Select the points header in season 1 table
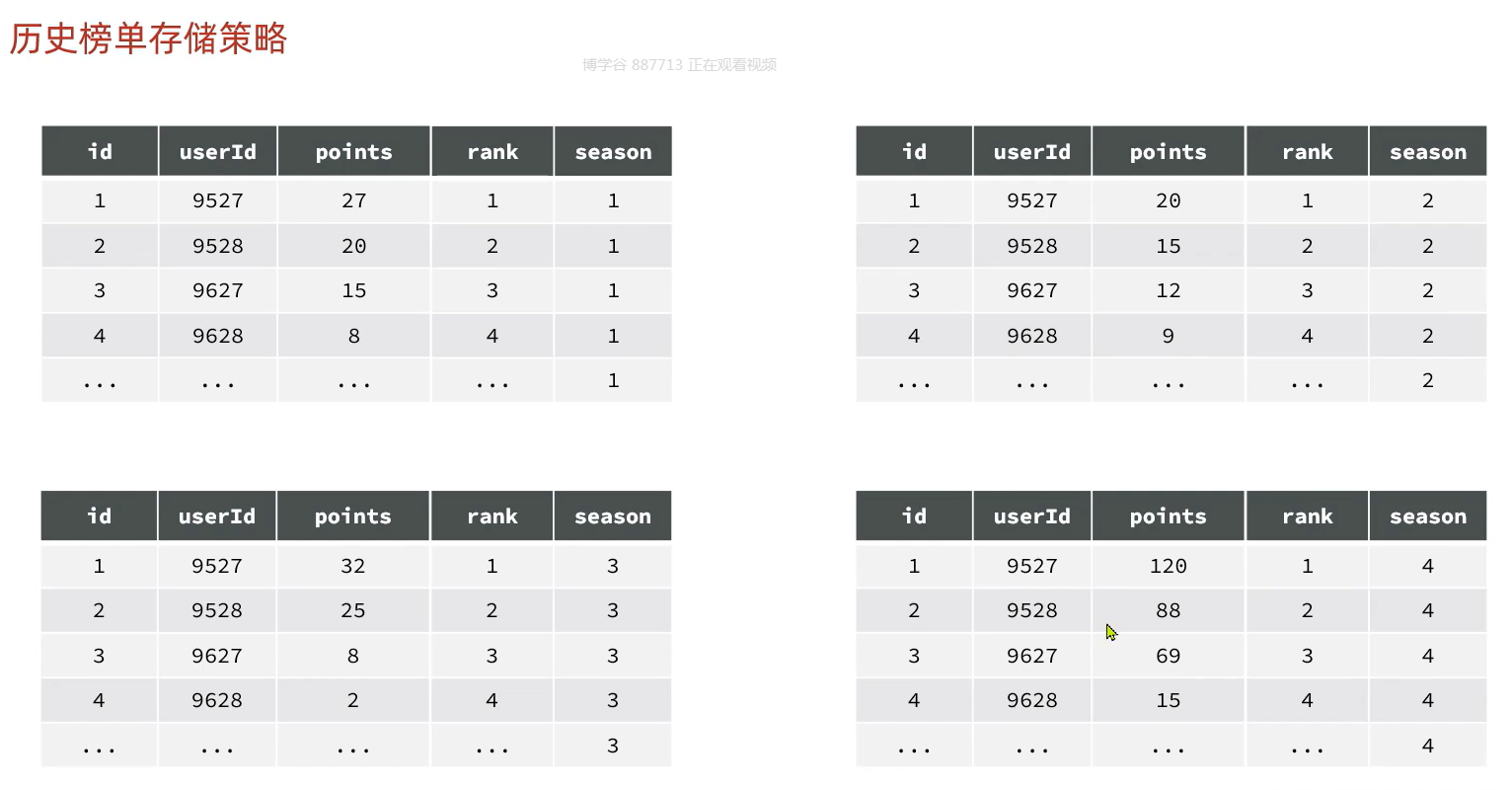Viewport: 1512px width, 790px height. point(354,152)
